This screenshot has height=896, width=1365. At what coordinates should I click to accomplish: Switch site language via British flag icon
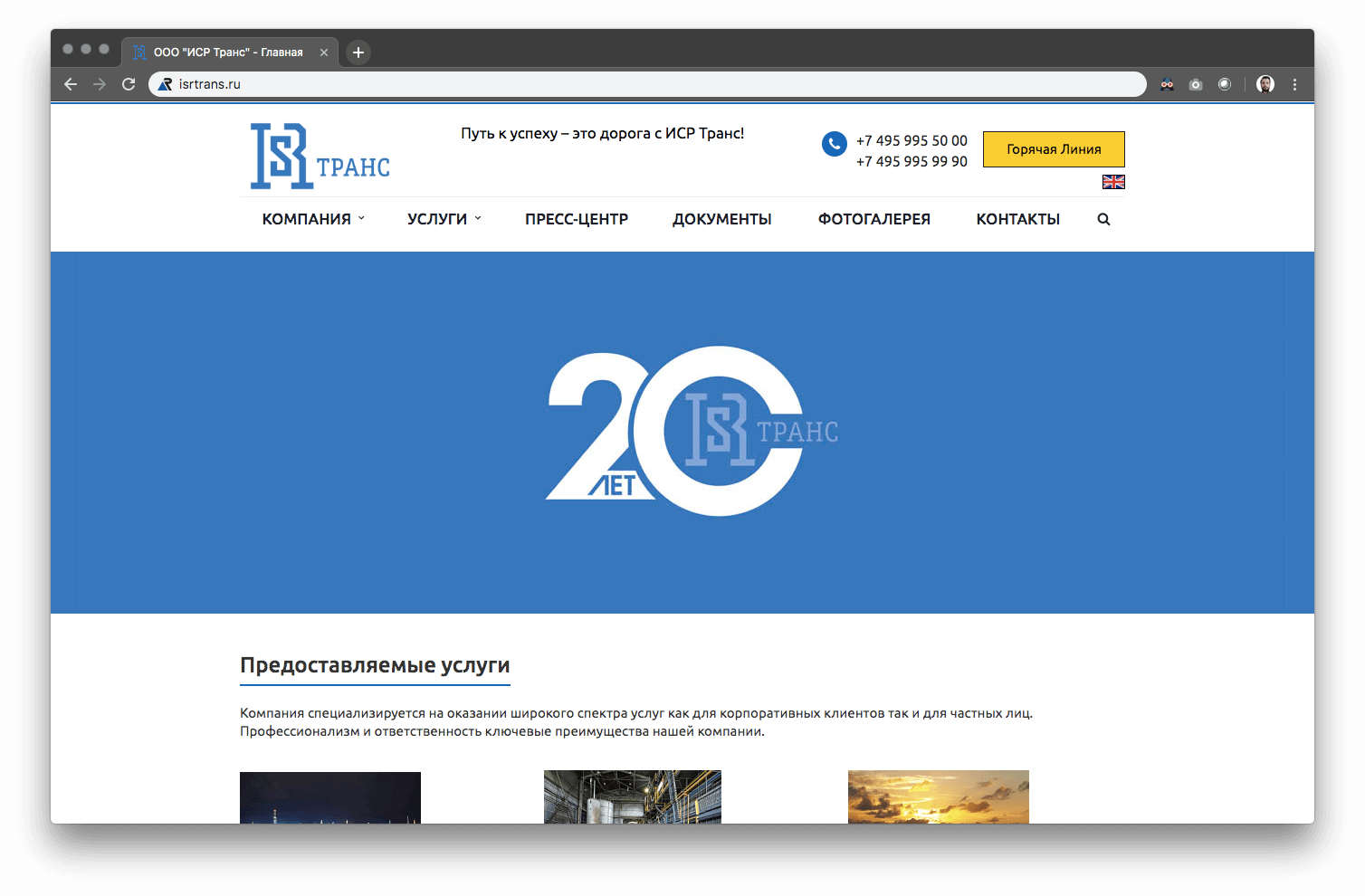click(1113, 182)
